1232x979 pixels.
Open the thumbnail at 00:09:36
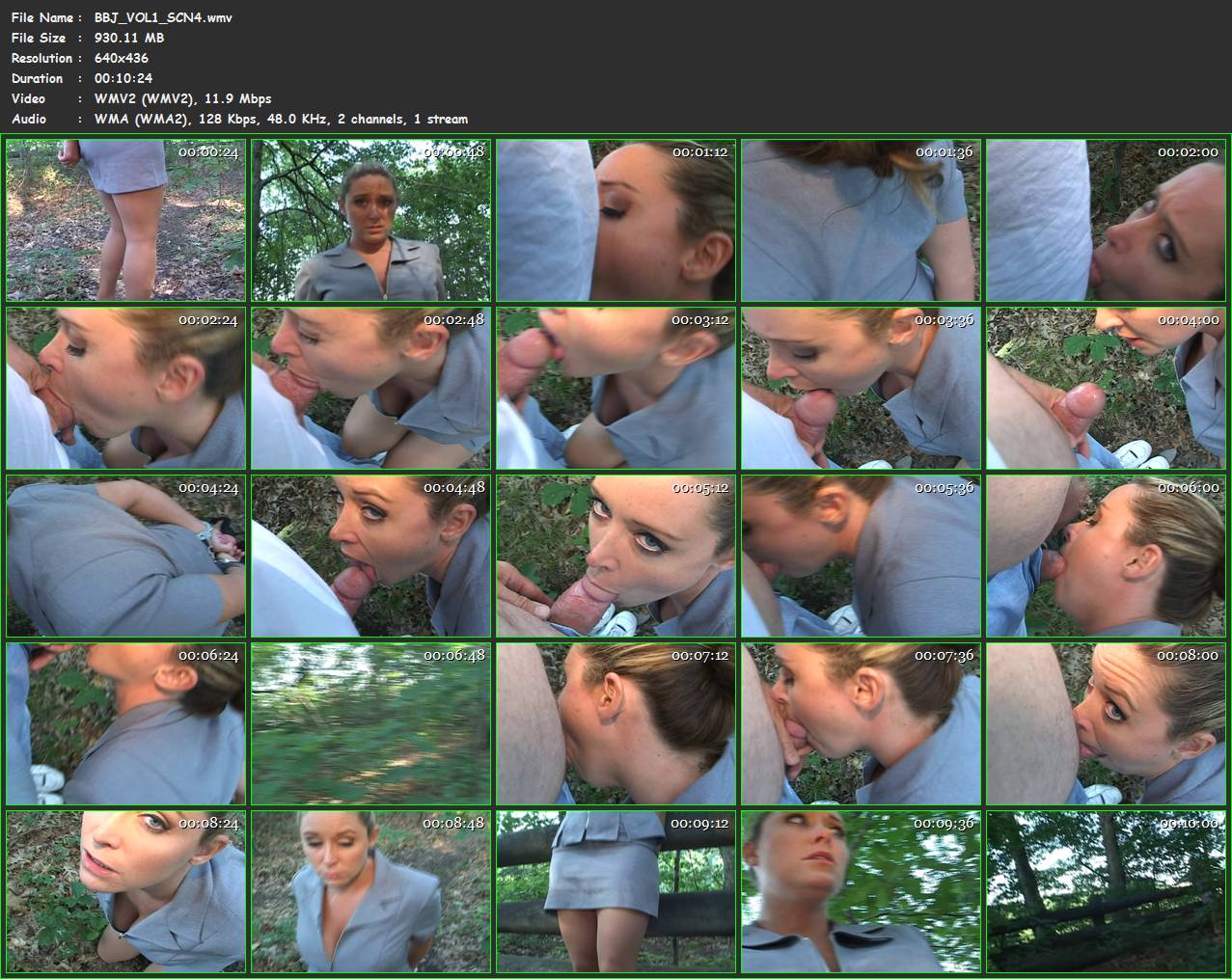click(x=861, y=891)
